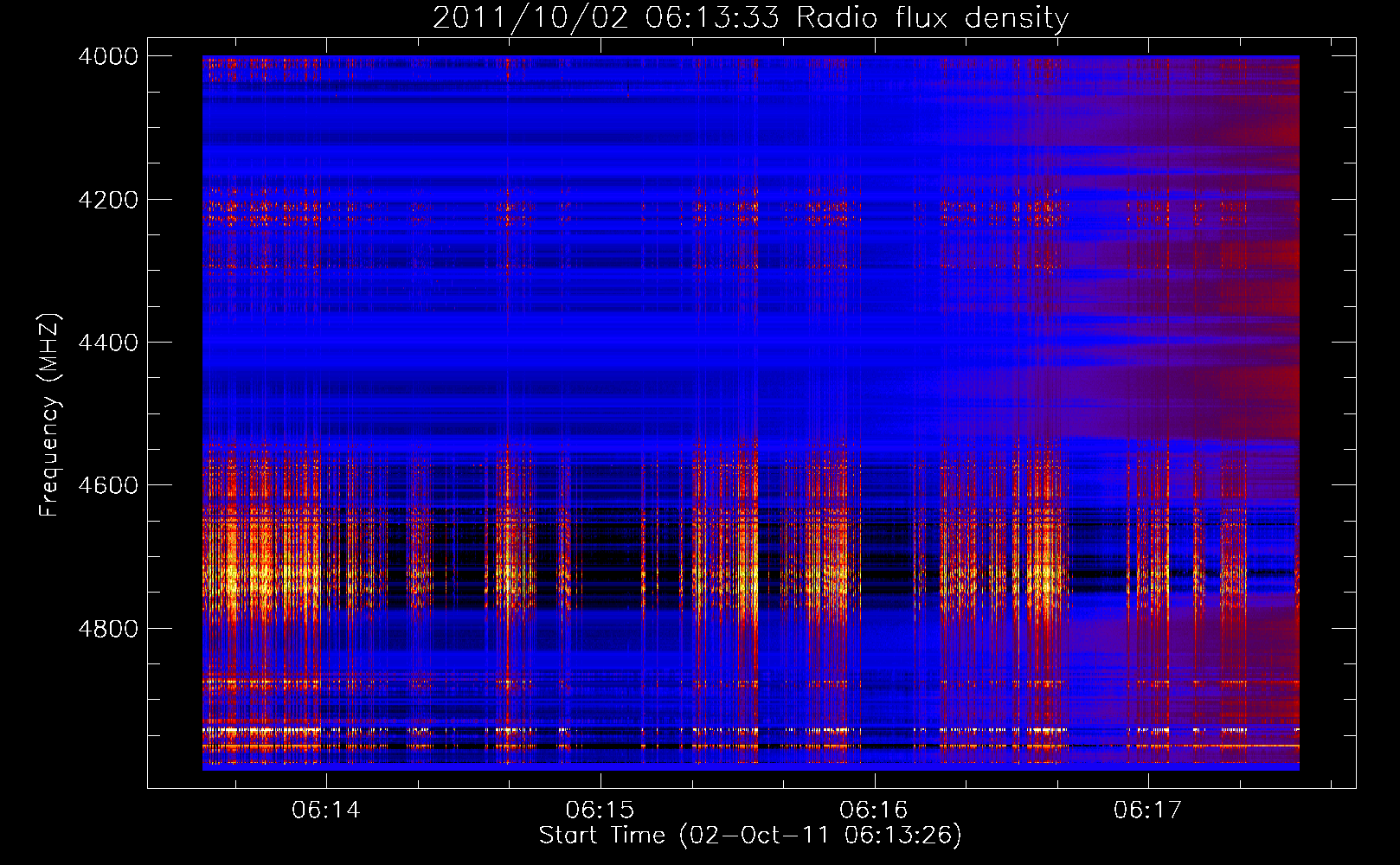Click the 'Frequency (MHZ)' axis label
This screenshot has width=1400, height=865.
(x=49, y=415)
